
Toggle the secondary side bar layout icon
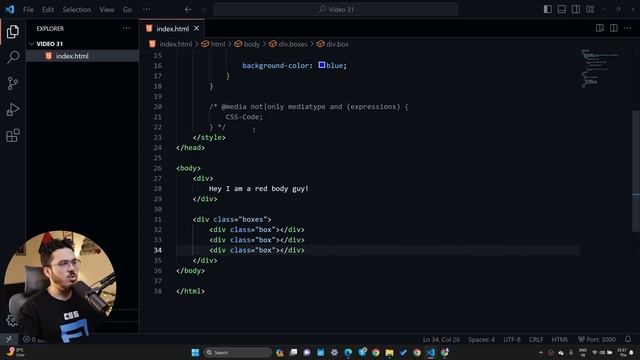coord(576,9)
